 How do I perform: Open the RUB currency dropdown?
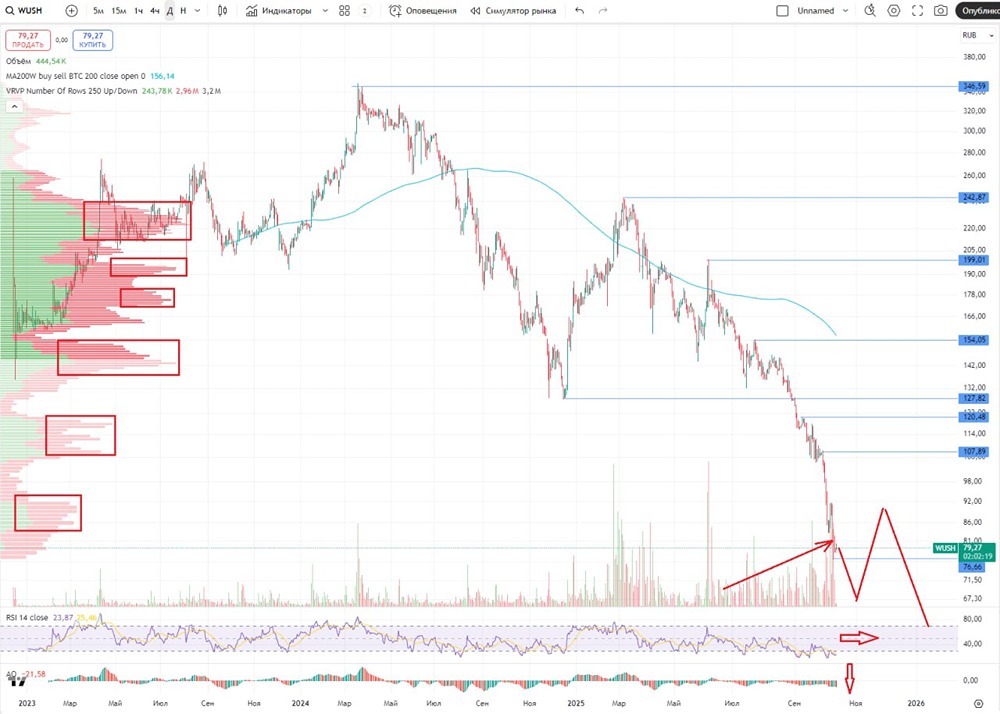tap(978, 36)
